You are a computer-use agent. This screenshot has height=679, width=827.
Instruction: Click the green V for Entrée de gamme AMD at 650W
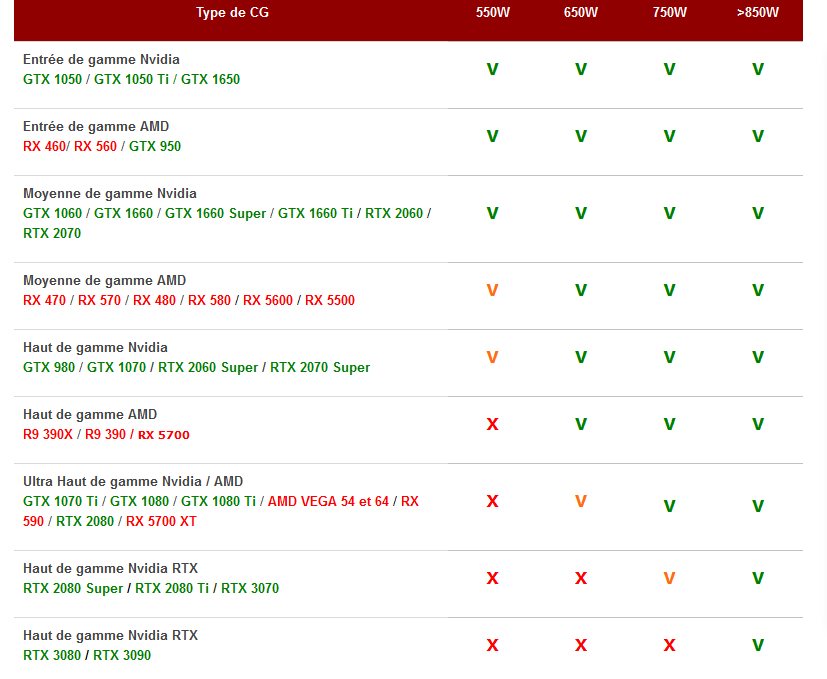(581, 137)
